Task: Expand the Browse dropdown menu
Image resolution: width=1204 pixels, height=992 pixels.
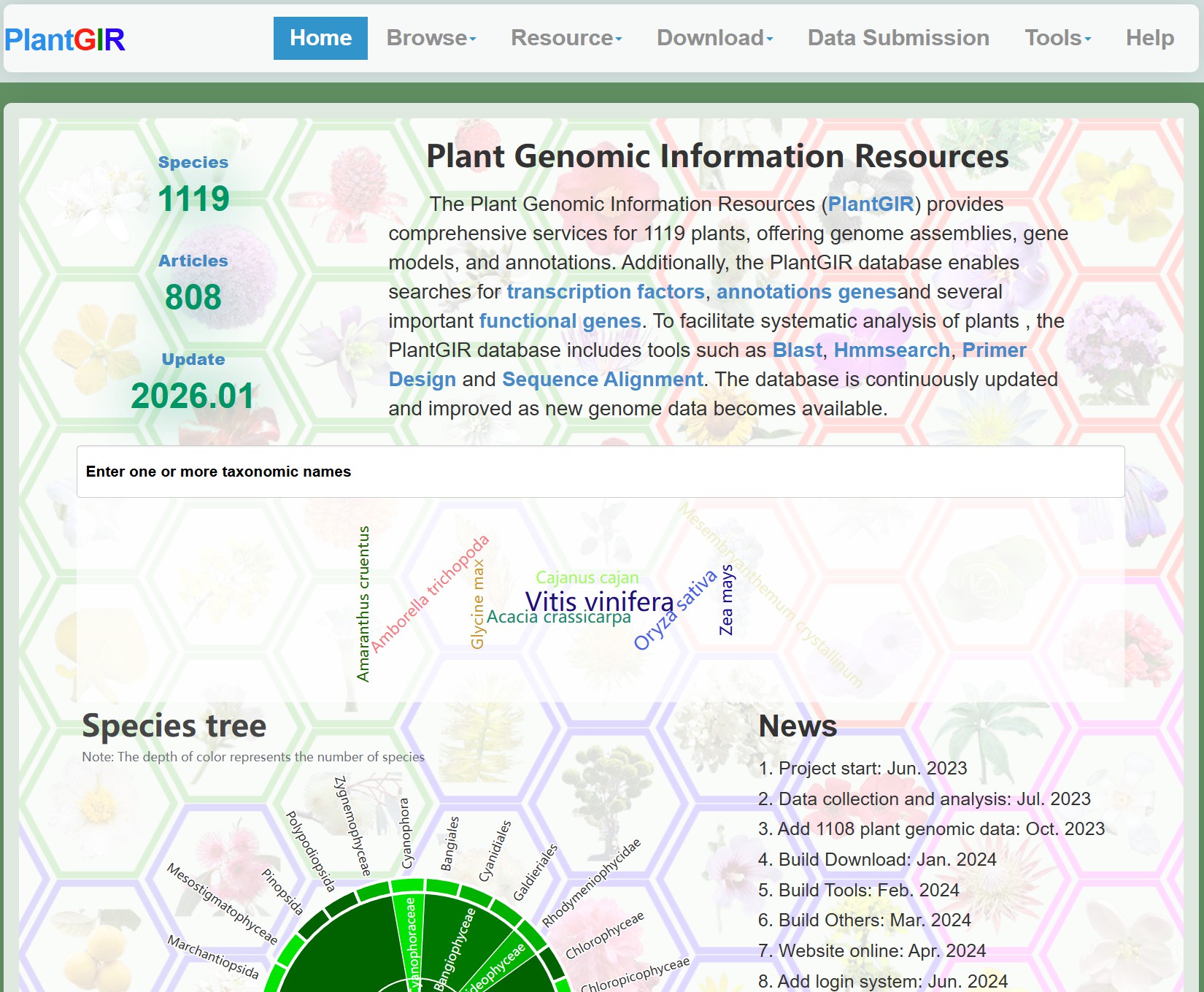Action: click(431, 38)
